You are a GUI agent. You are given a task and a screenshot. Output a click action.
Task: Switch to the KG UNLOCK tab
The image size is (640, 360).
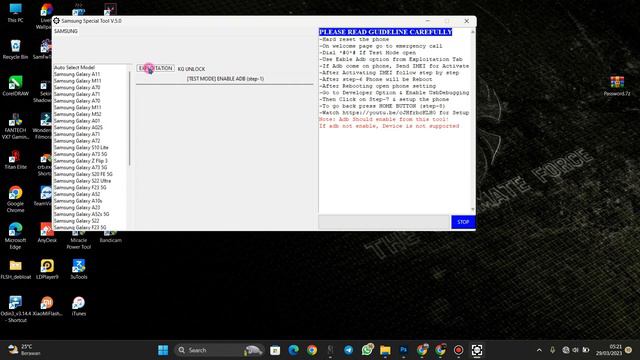pyautogui.click(x=191, y=69)
